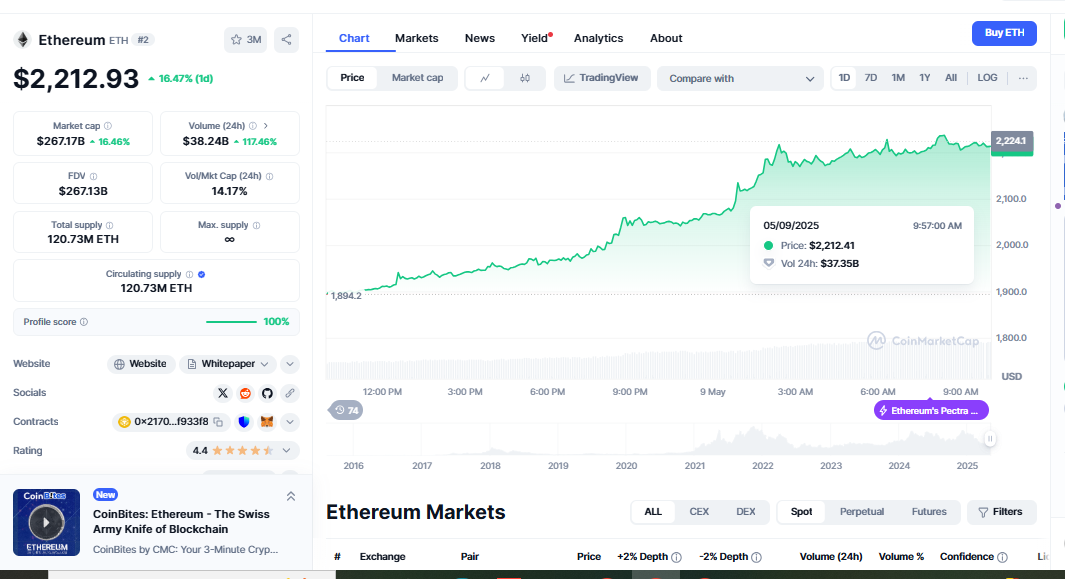Open more chart options ellipsis
1065x579 pixels.
tap(1023, 78)
